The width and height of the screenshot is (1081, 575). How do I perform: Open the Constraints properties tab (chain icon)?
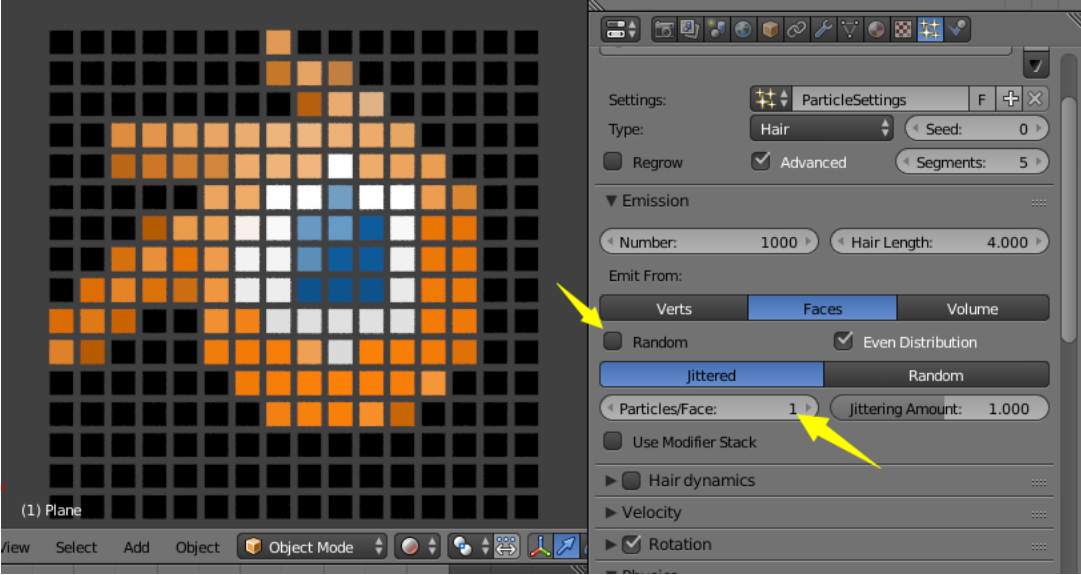pyautogui.click(x=796, y=29)
